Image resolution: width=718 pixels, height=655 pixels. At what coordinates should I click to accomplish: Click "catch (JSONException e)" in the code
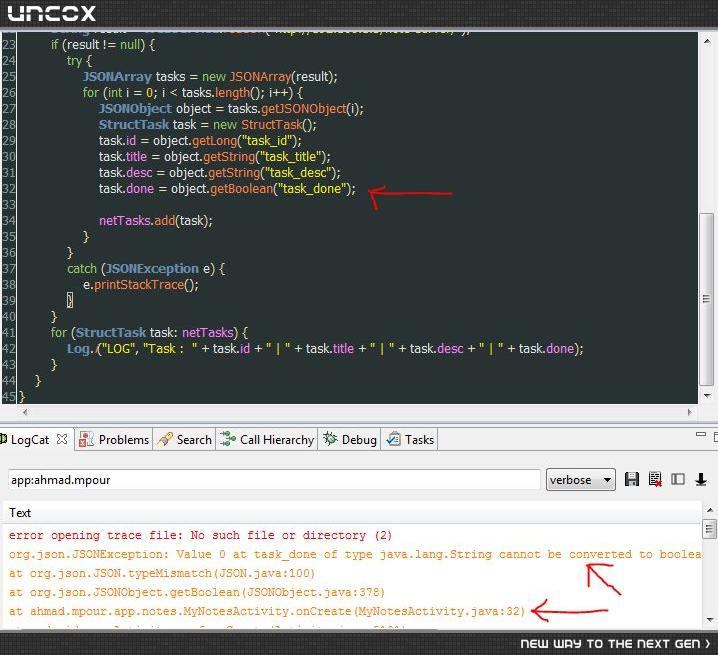(141, 269)
